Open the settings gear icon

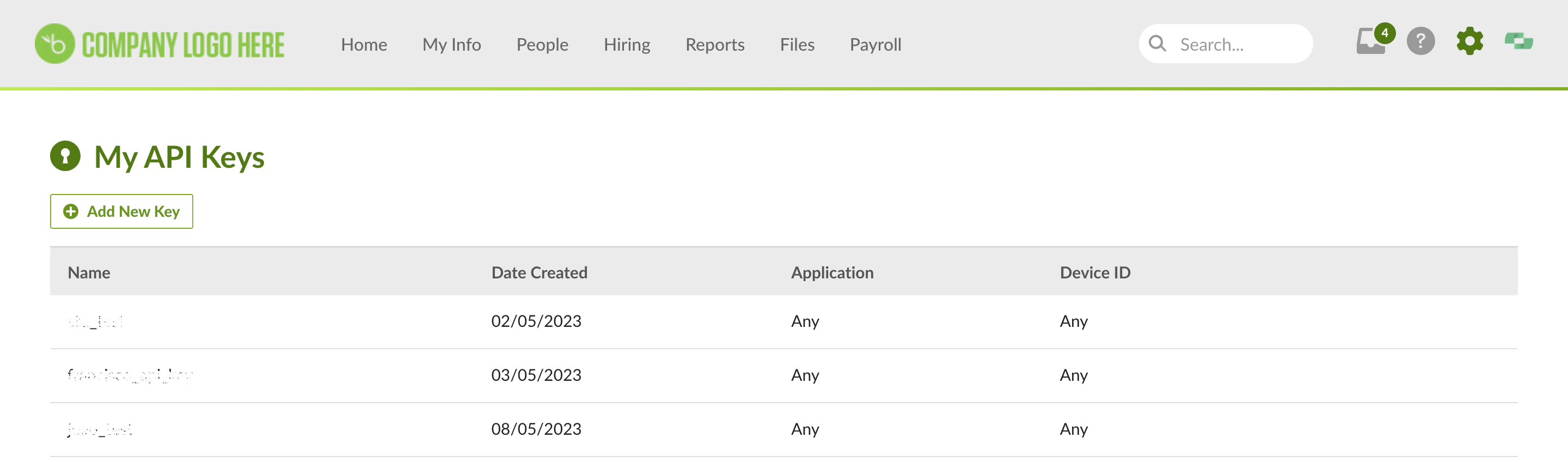point(1469,41)
